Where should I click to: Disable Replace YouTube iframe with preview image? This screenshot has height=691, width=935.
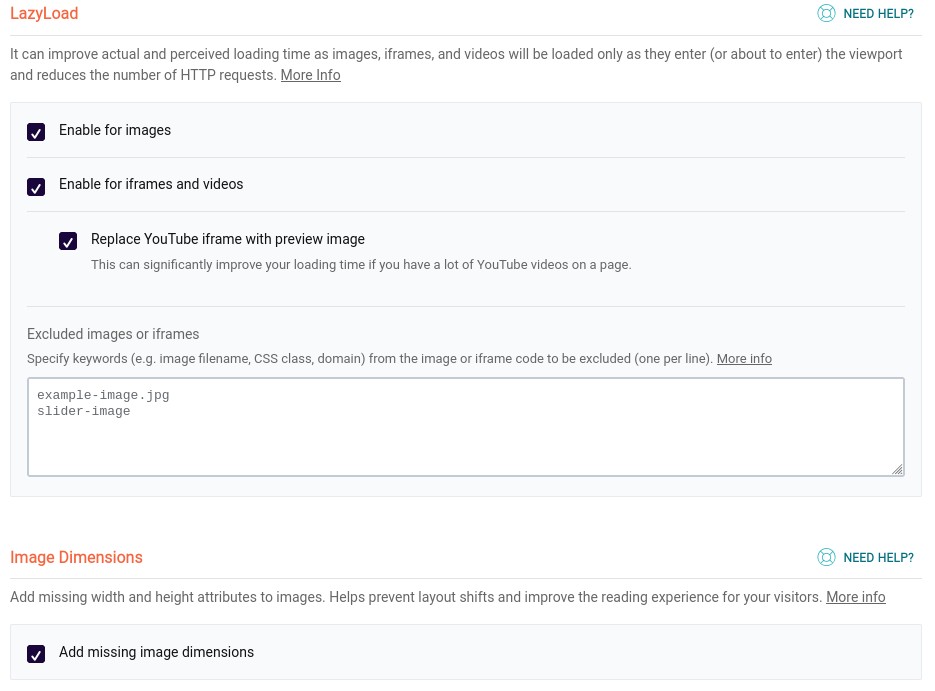tap(68, 241)
